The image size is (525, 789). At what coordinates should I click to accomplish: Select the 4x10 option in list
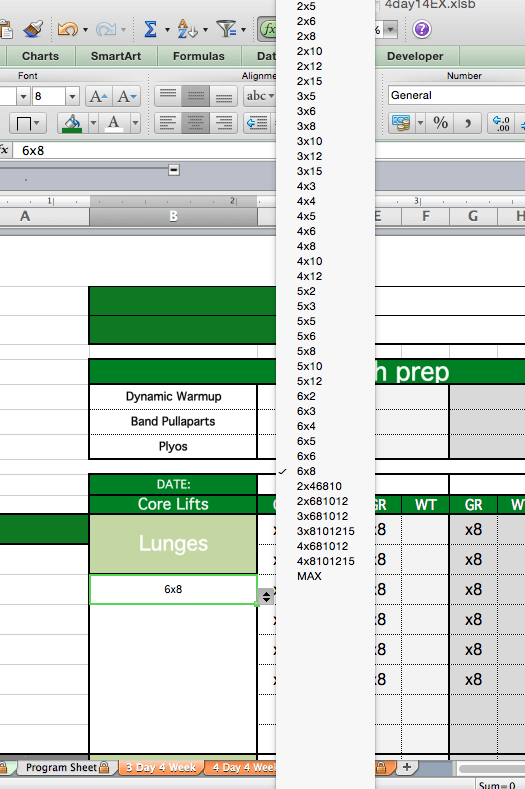tap(310, 261)
